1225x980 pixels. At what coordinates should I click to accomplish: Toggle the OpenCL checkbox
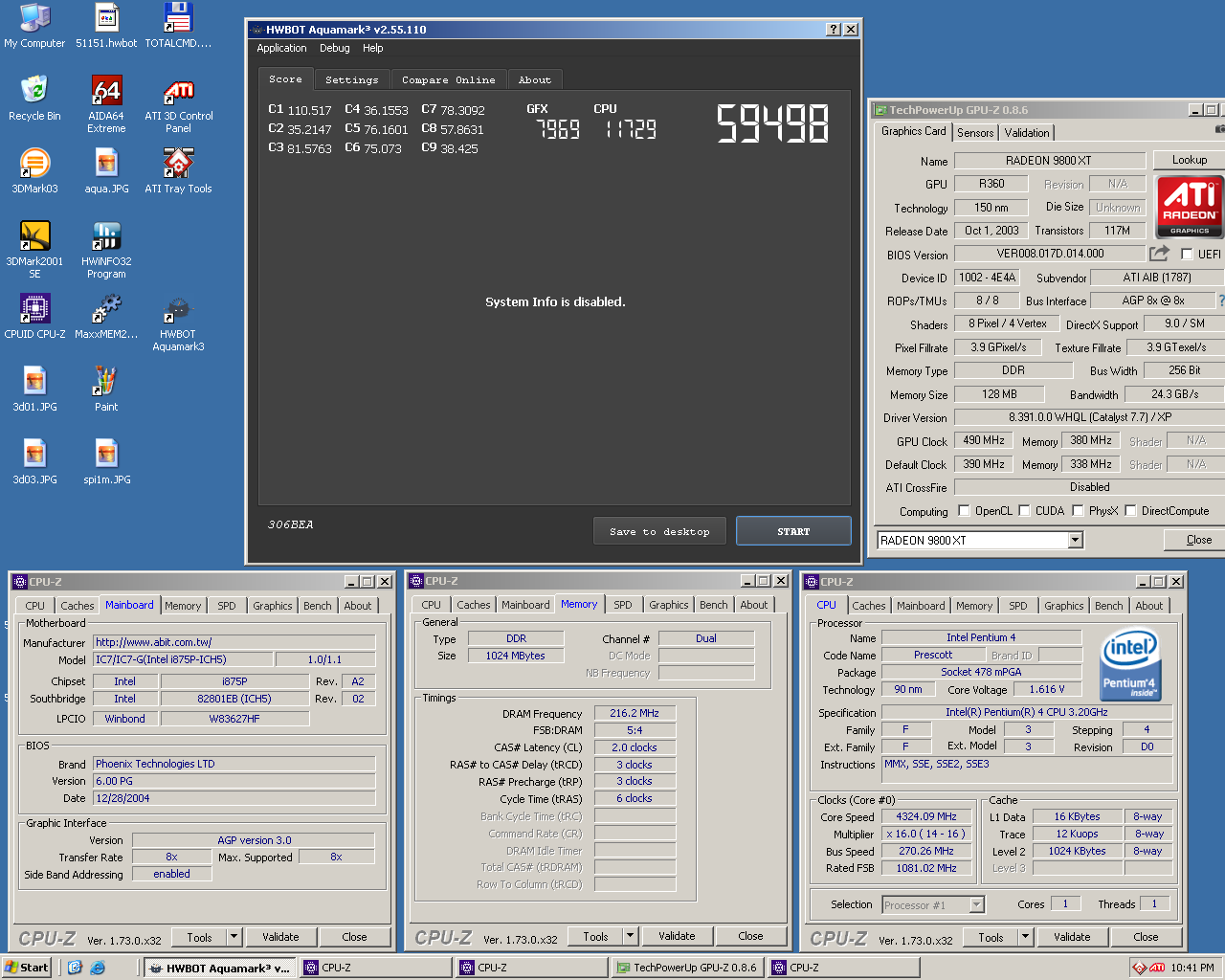[x=964, y=510]
